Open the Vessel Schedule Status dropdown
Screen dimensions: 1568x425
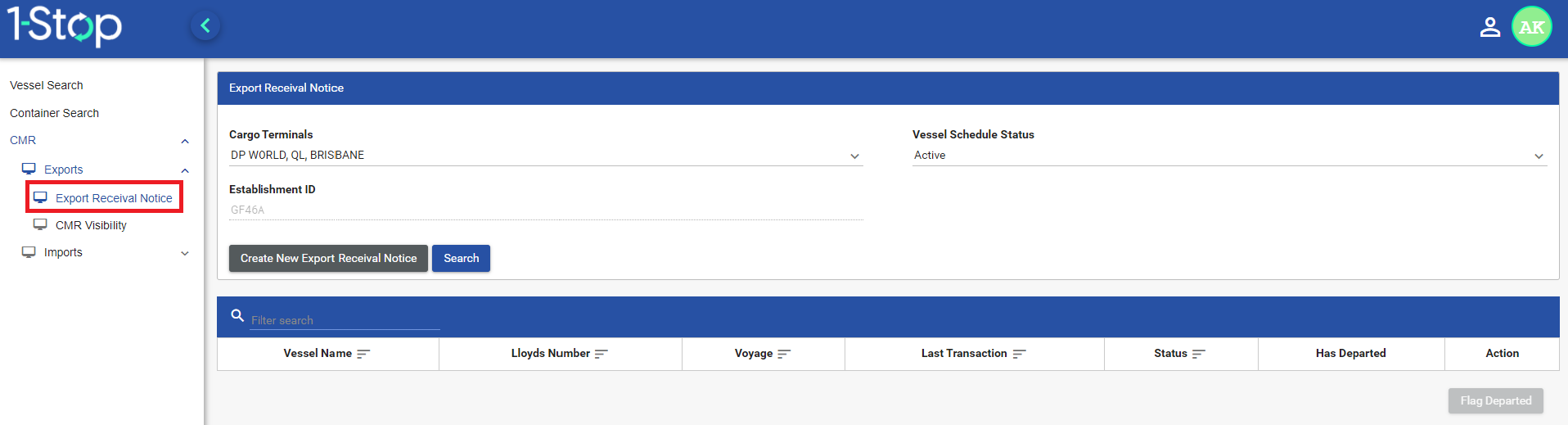click(x=1539, y=156)
